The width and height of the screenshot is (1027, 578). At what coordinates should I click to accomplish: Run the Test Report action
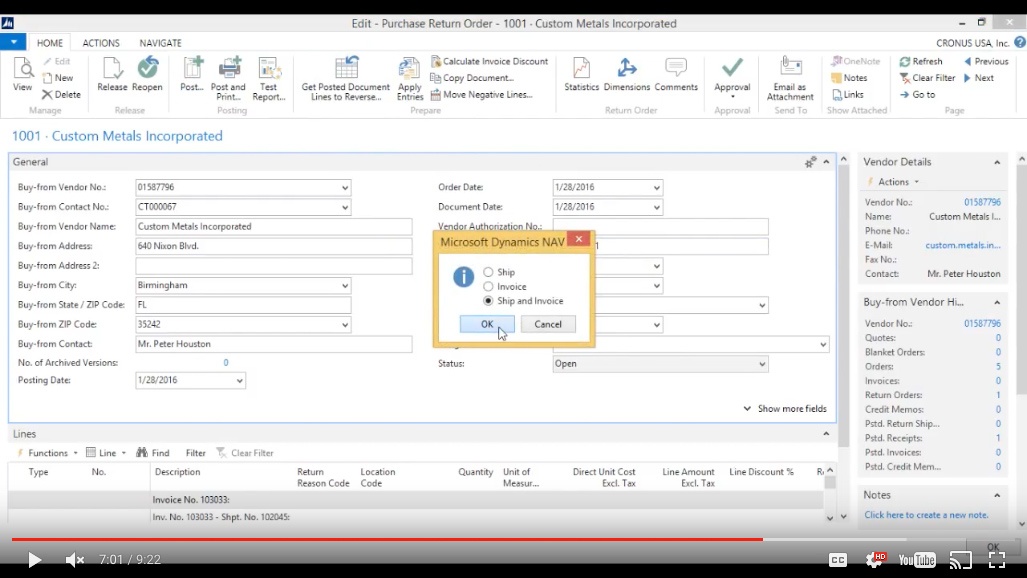(269, 79)
